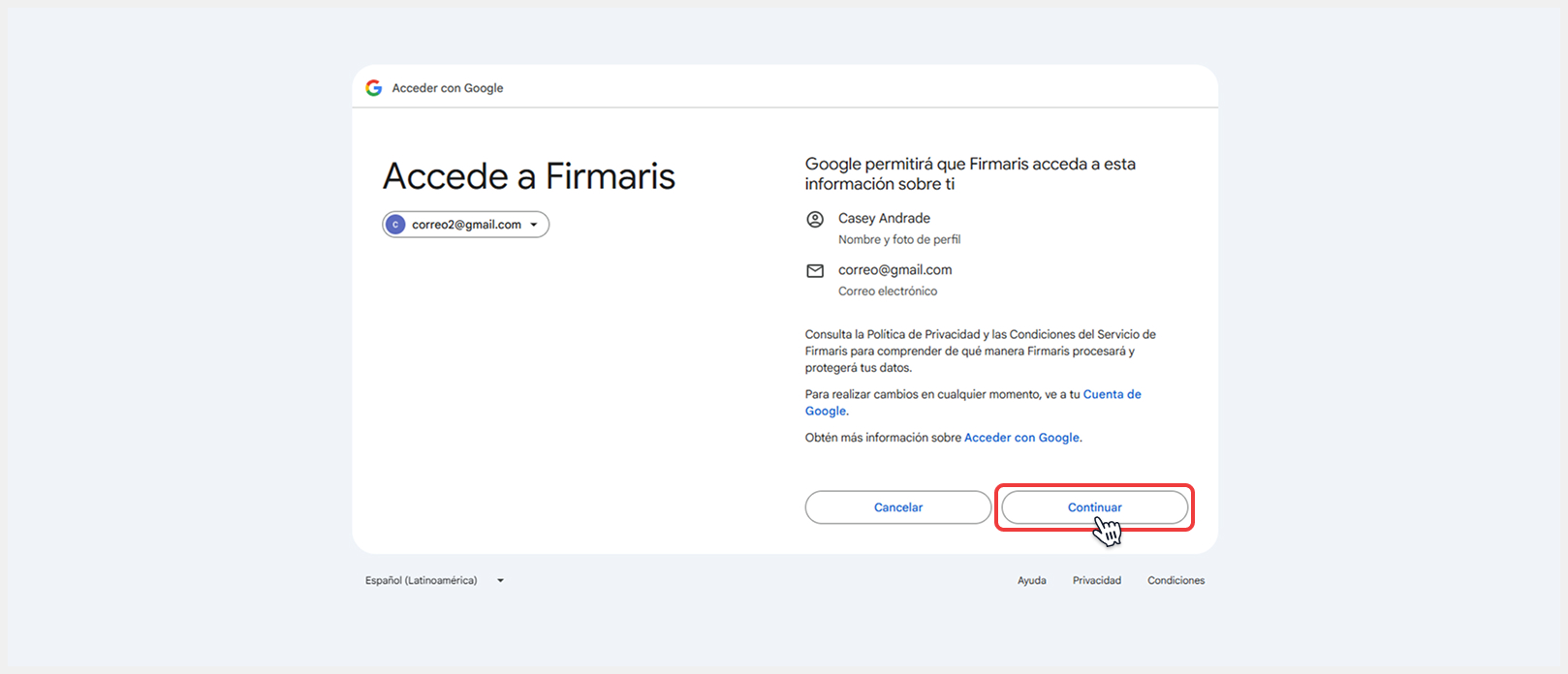This screenshot has width=1568, height=674.
Task: Click the 'Casey Andrade' name text
Action: [x=884, y=219]
